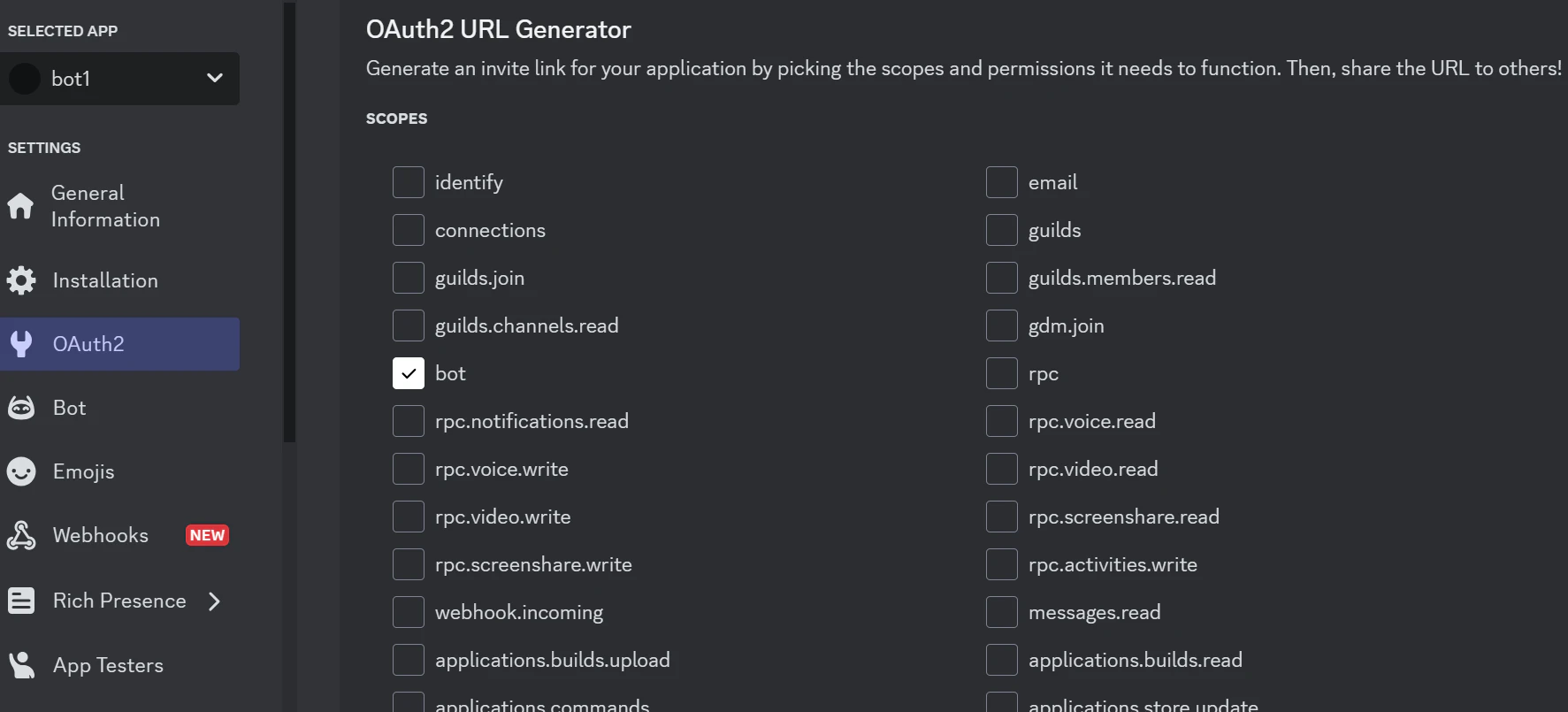Uncheck the bot scope checkbox
This screenshot has height=712, width=1568.
point(409,373)
